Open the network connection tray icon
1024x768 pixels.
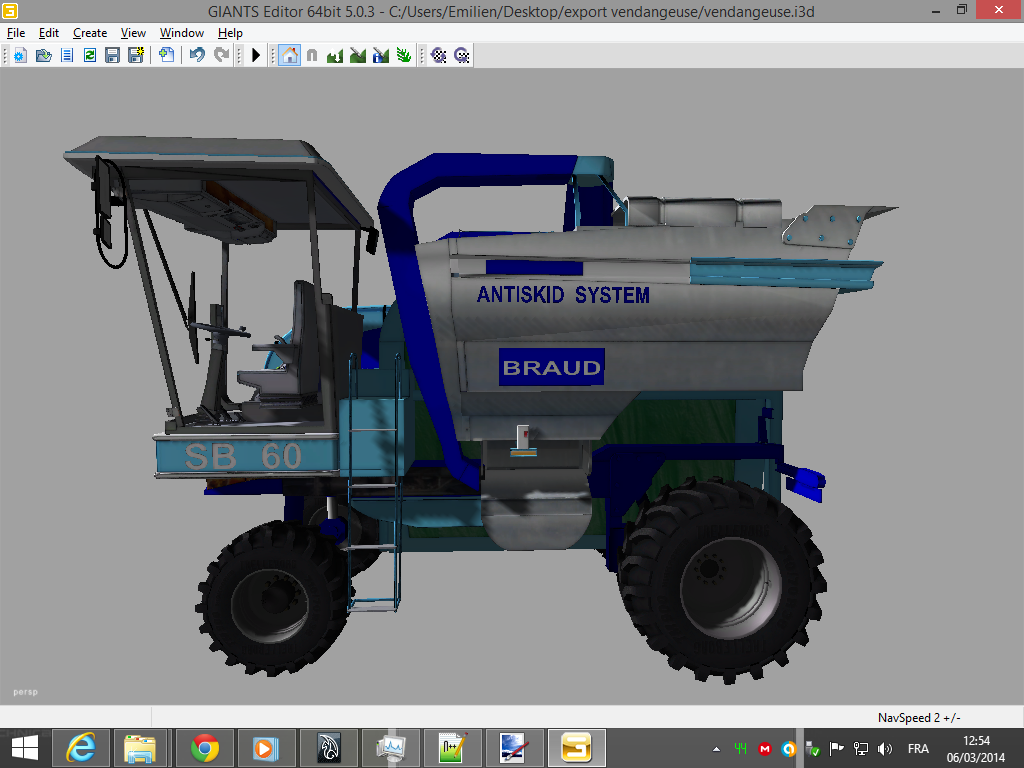(861, 749)
